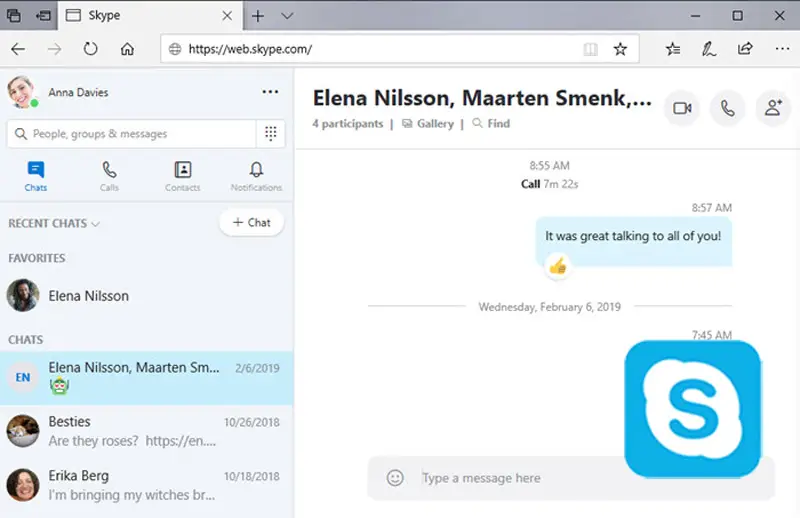Click the thumbs up reaction on message
Viewport: 800px width, 518px height.
(558, 265)
